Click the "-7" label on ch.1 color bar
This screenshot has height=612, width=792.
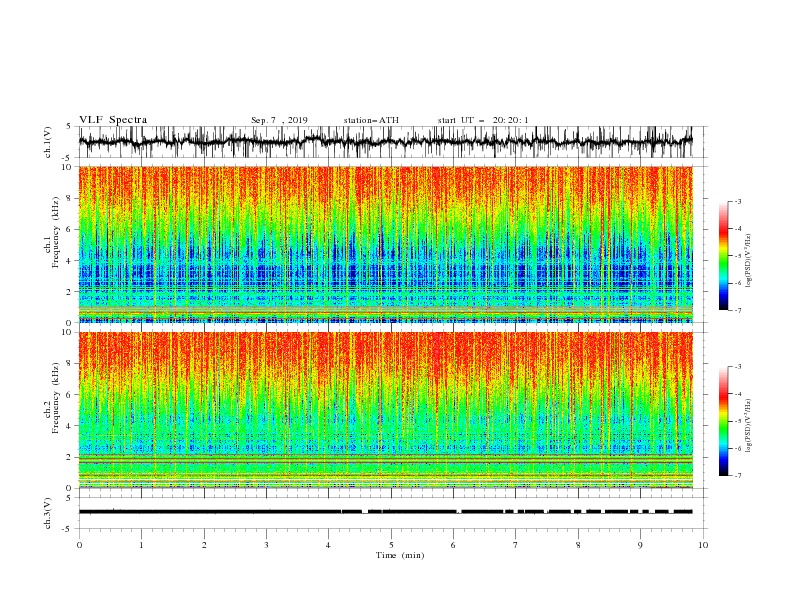click(x=738, y=310)
